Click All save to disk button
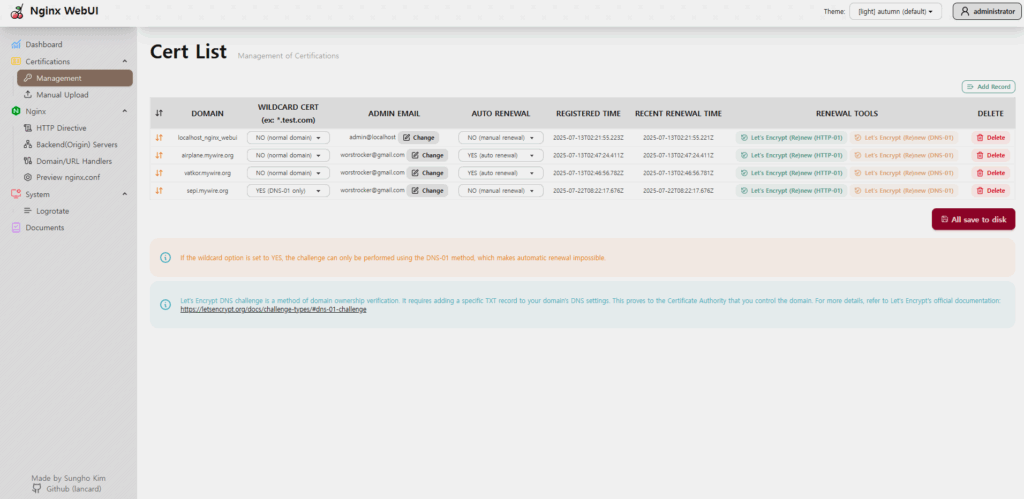This screenshot has width=1024, height=499. [973, 219]
